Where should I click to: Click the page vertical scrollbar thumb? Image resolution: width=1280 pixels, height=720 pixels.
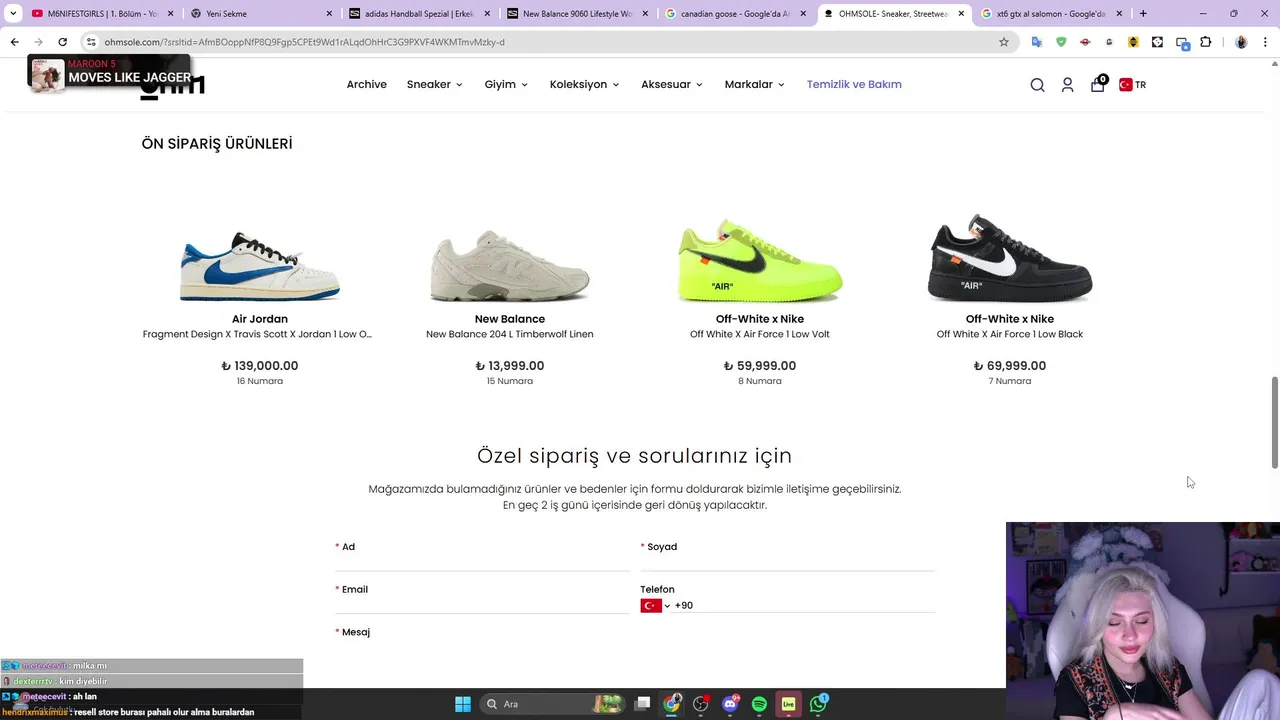[x=1274, y=422]
